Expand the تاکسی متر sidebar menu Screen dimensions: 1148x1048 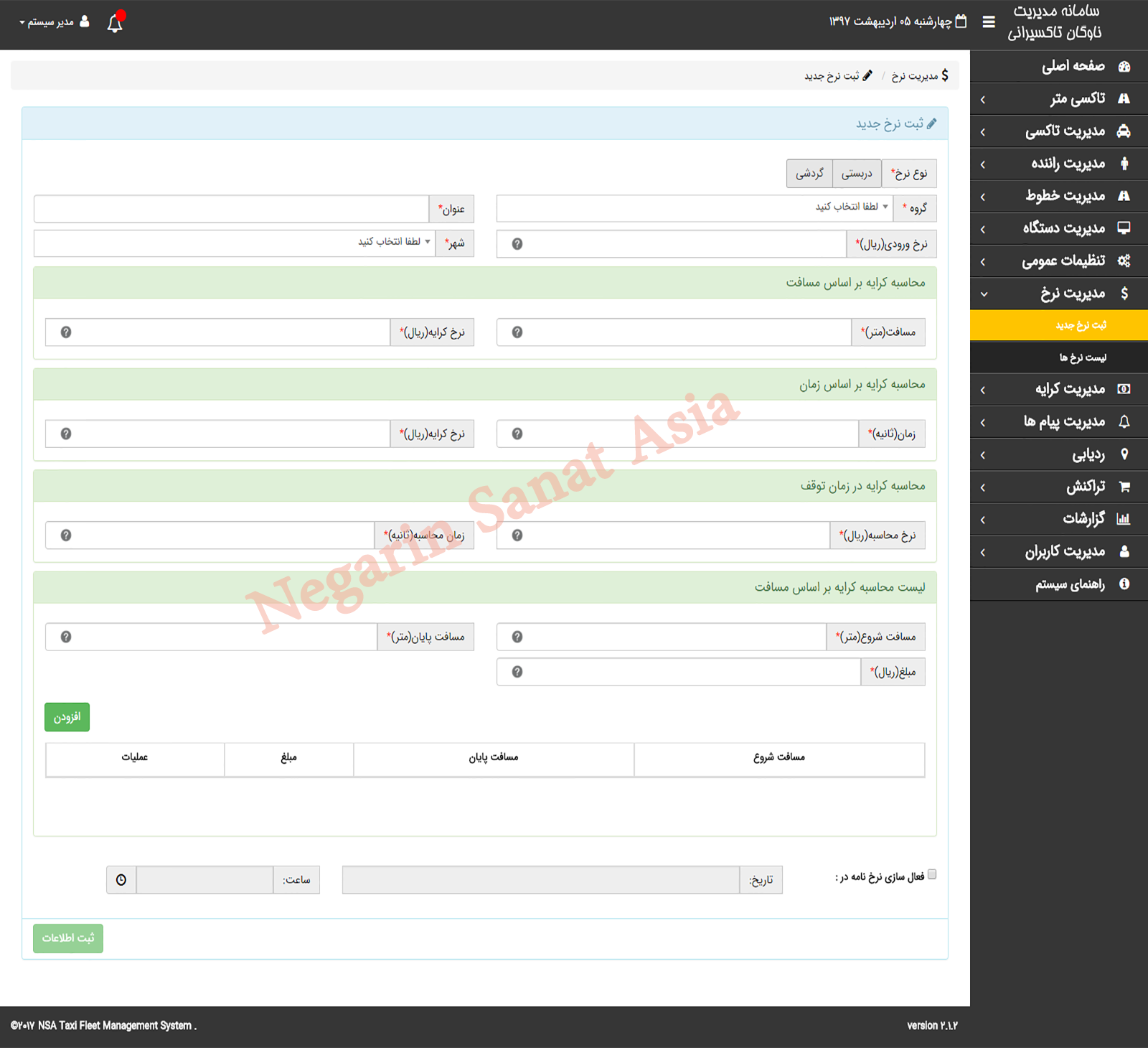(x=1059, y=99)
